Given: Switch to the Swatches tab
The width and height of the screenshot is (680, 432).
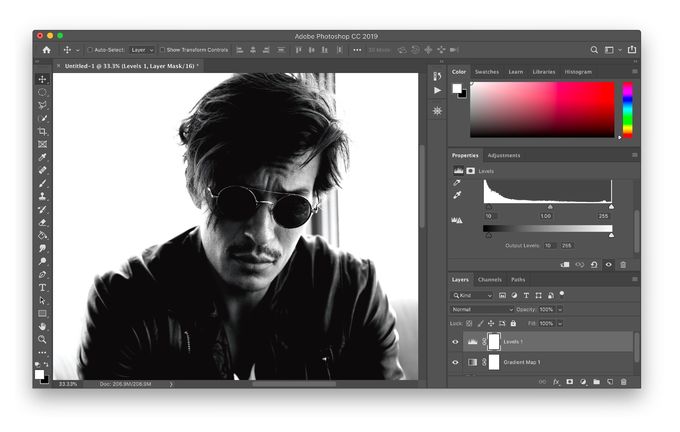Looking at the screenshot, I should [x=487, y=72].
